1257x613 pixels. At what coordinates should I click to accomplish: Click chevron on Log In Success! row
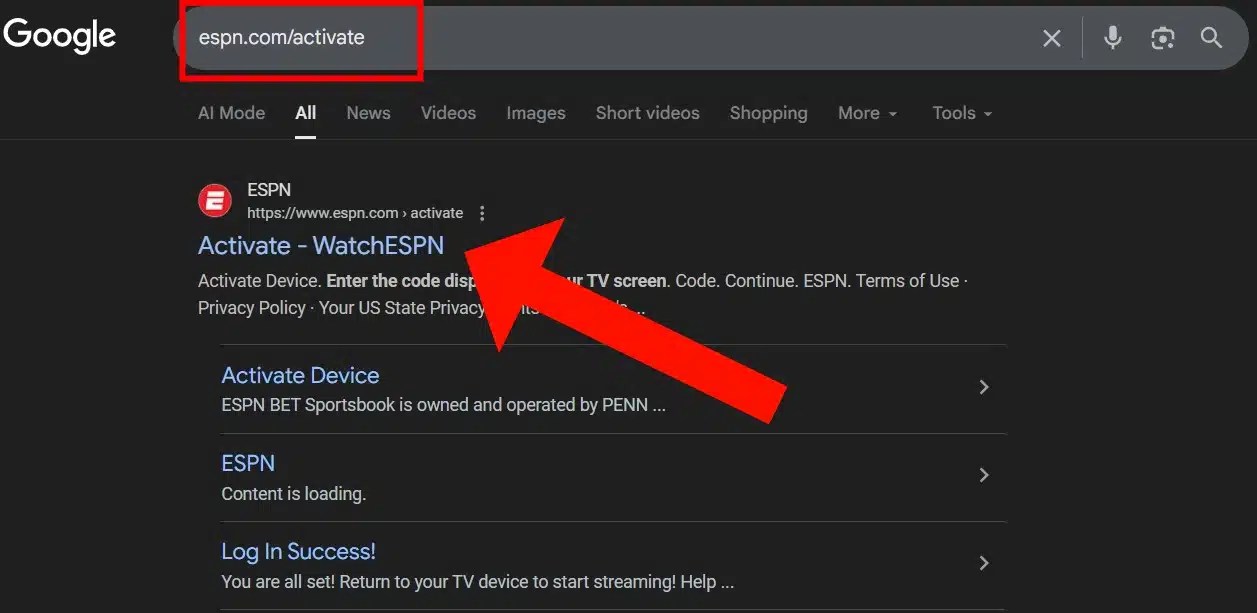pyautogui.click(x=984, y=563)
